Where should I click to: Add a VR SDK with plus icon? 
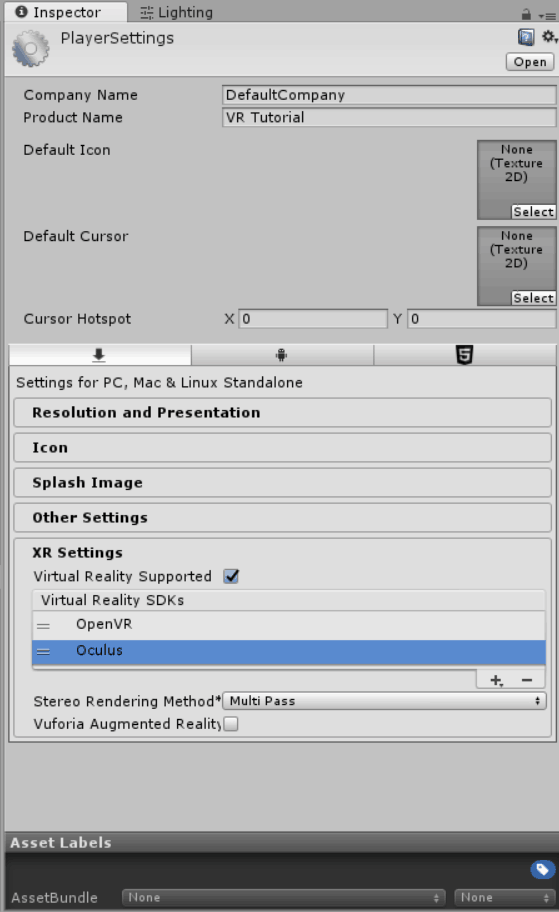click(x=496, y=680)
